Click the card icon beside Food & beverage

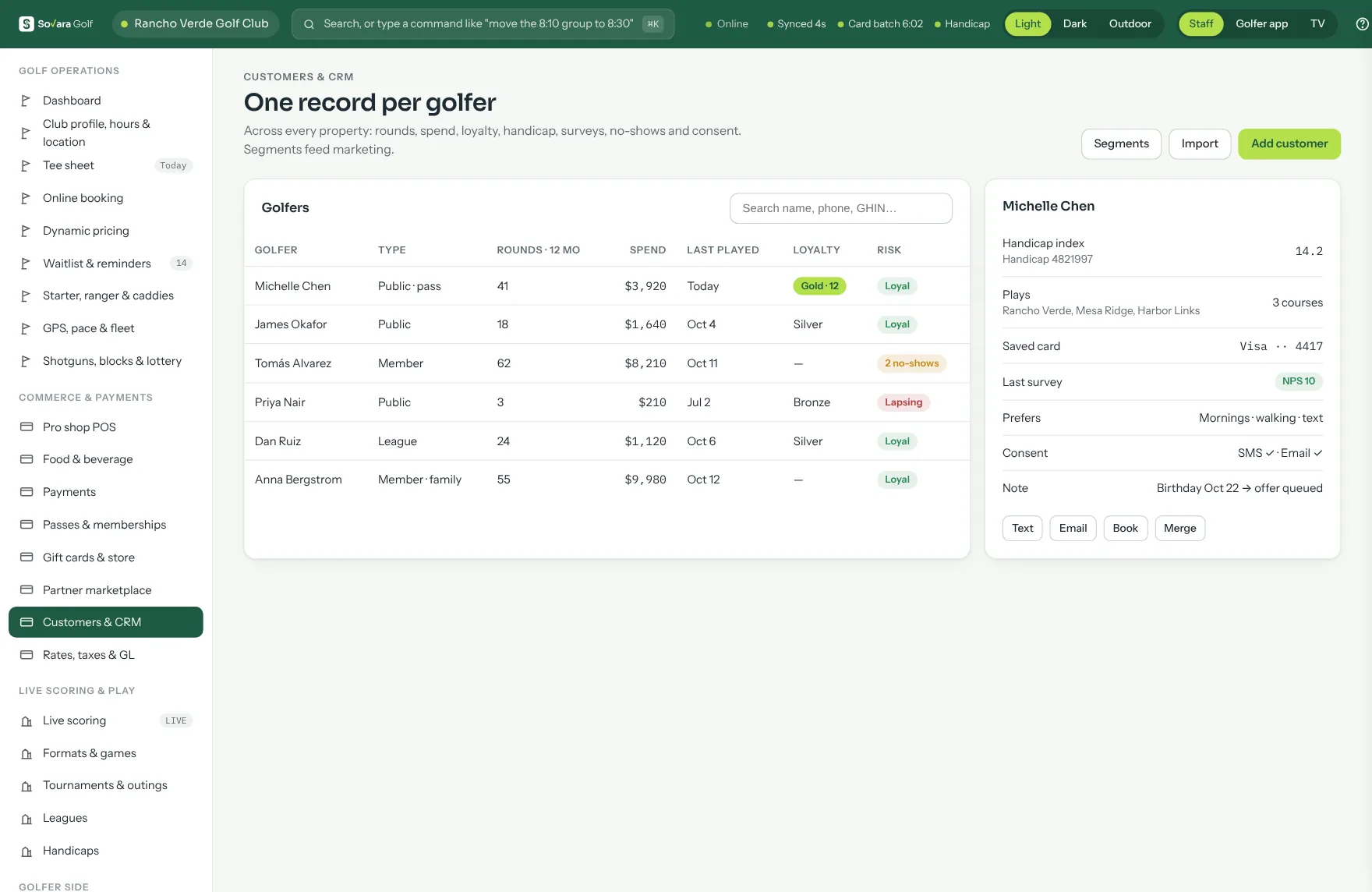(27, 459)
